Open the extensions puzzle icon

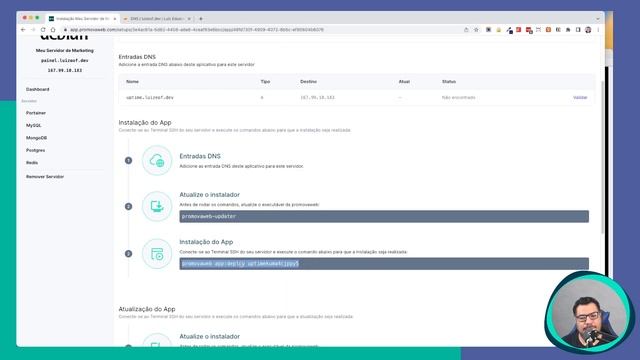568,30
